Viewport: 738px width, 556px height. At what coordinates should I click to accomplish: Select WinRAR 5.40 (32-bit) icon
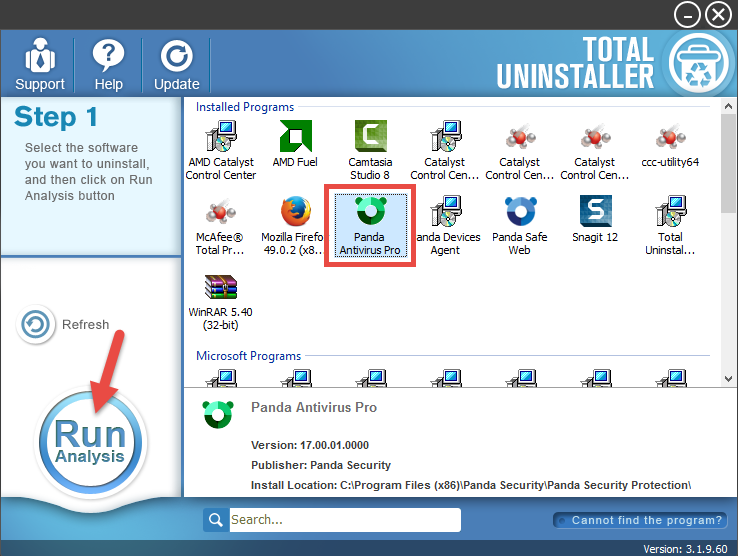click(220, 289)
